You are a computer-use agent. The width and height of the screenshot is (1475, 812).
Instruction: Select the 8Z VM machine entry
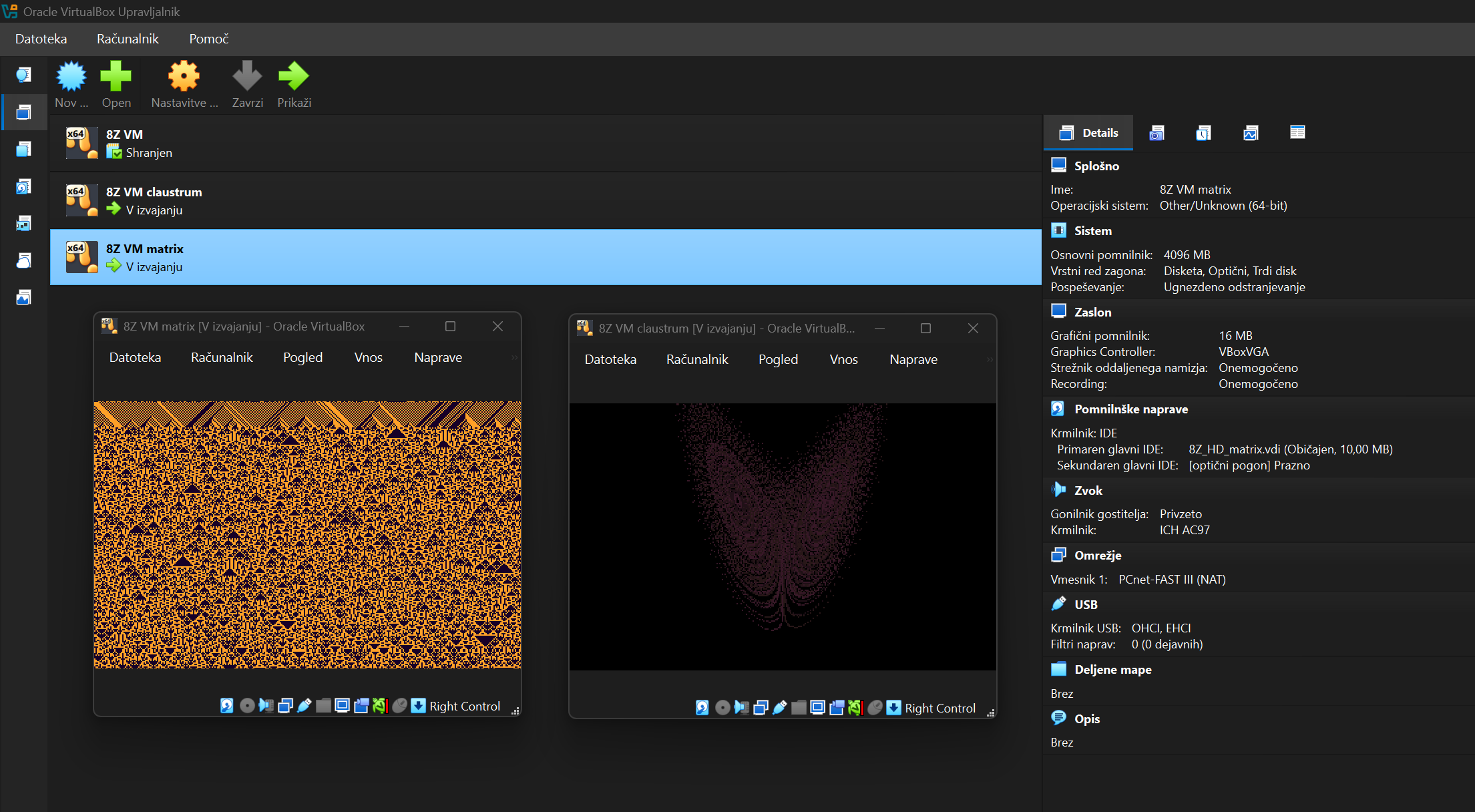click(x=546, y=143)
